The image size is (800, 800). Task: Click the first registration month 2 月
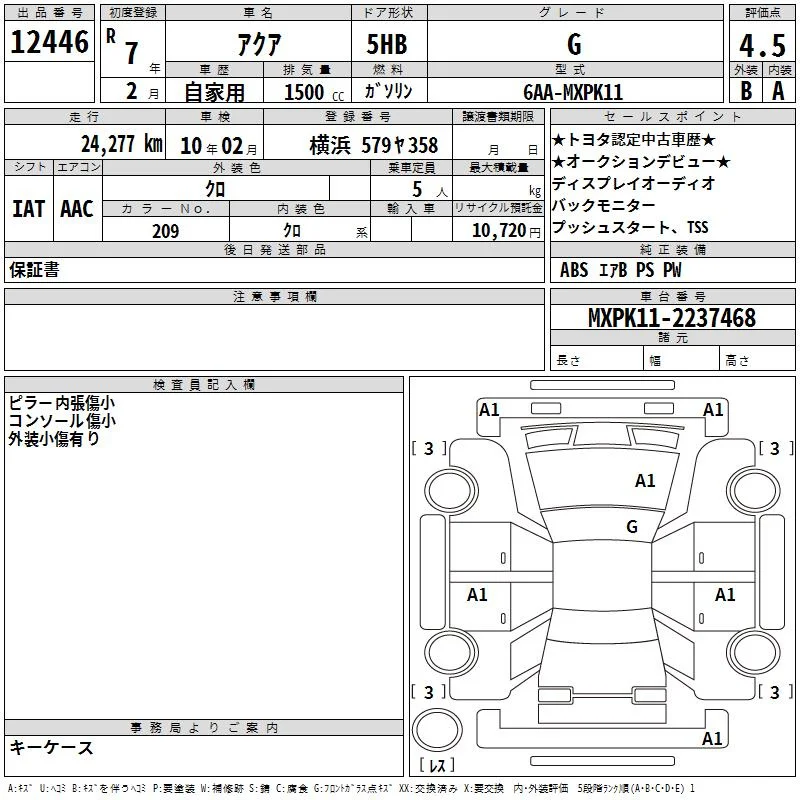coord(142,92)
